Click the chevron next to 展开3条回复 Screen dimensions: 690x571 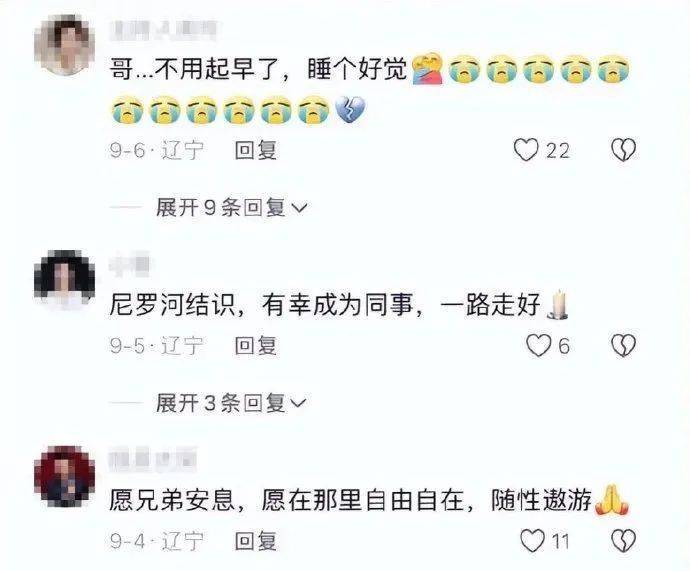click(298, 403)
